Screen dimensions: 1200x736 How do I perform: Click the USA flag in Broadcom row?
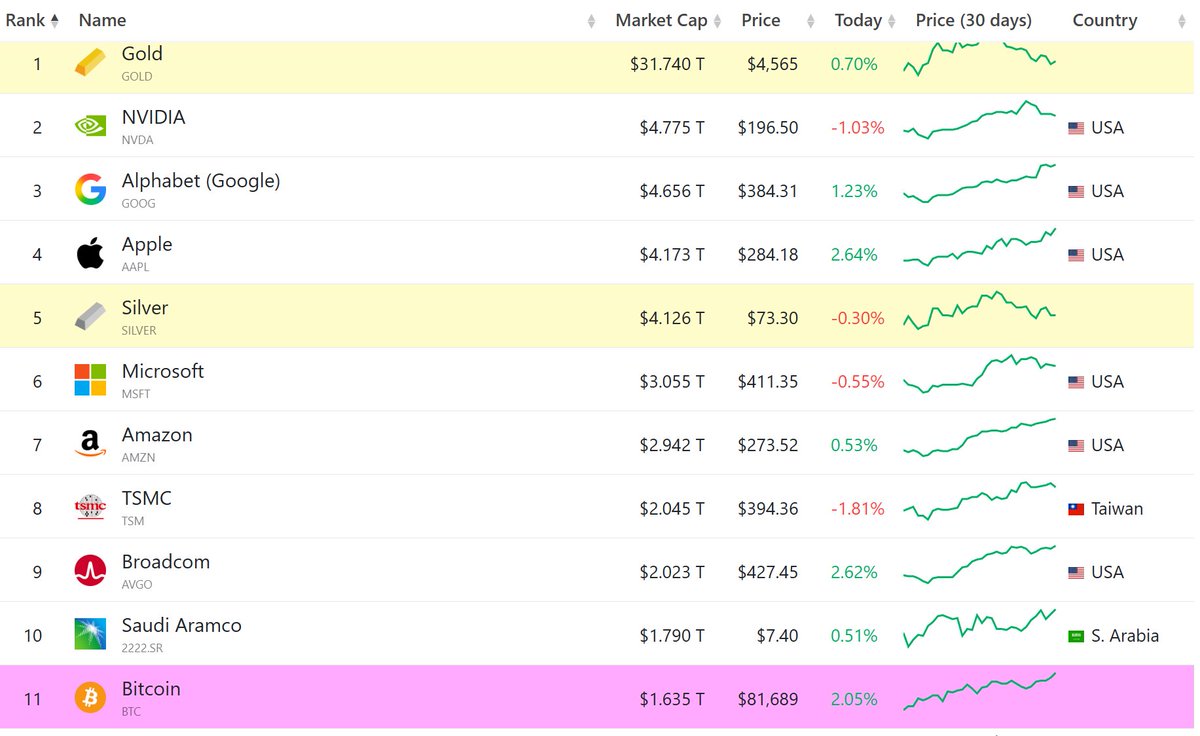click(1076, 572)
